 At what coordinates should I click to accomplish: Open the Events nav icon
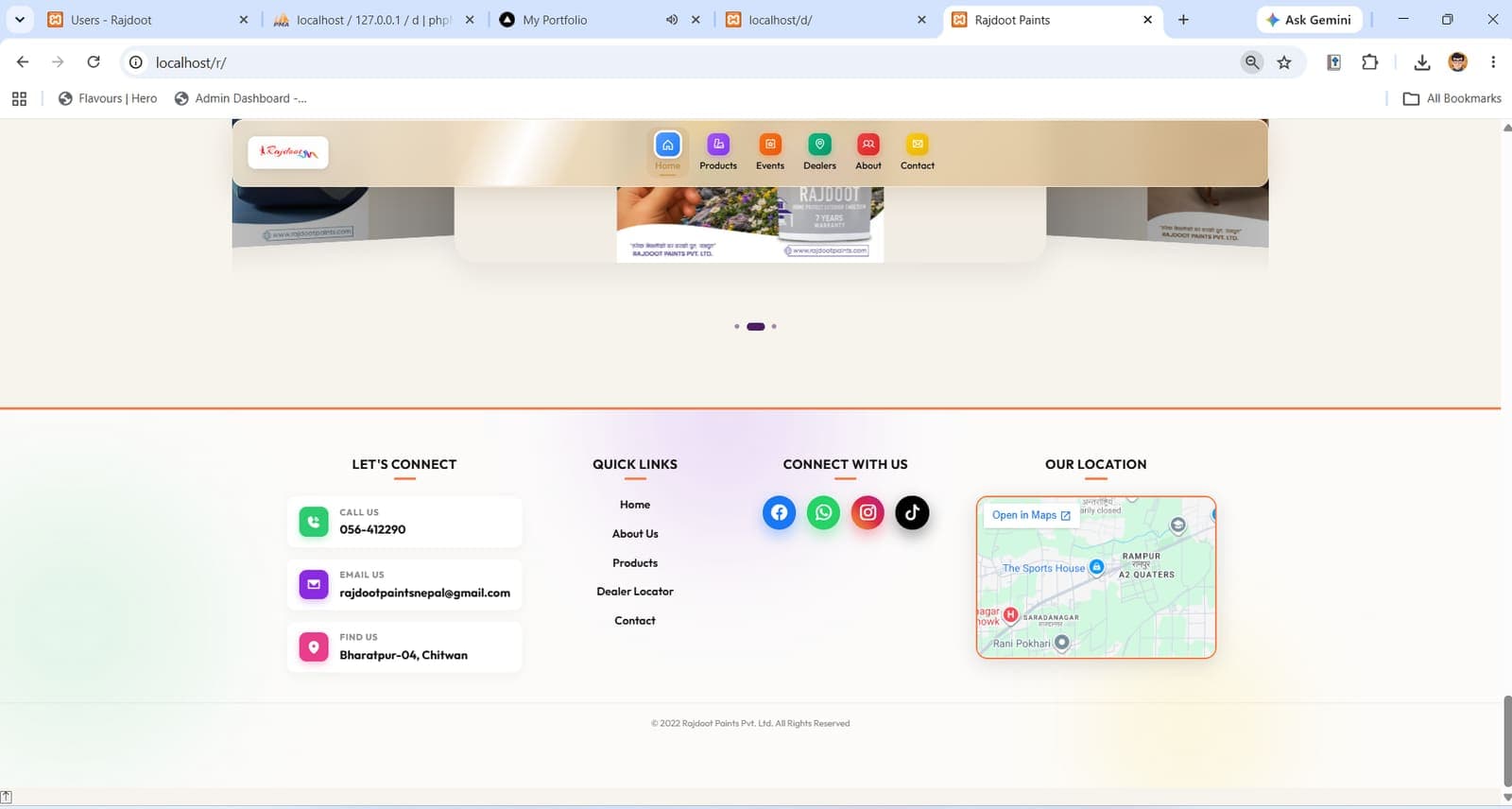coord(770,144)
